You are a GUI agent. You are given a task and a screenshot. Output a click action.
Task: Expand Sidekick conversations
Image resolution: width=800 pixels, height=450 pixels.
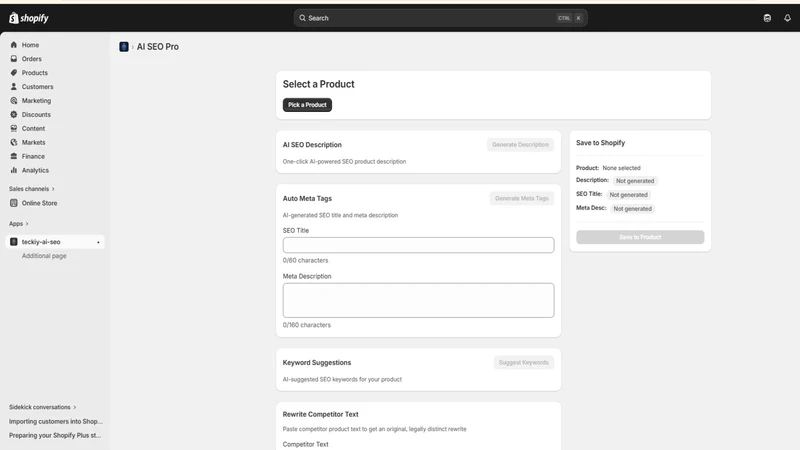(42, 407)
